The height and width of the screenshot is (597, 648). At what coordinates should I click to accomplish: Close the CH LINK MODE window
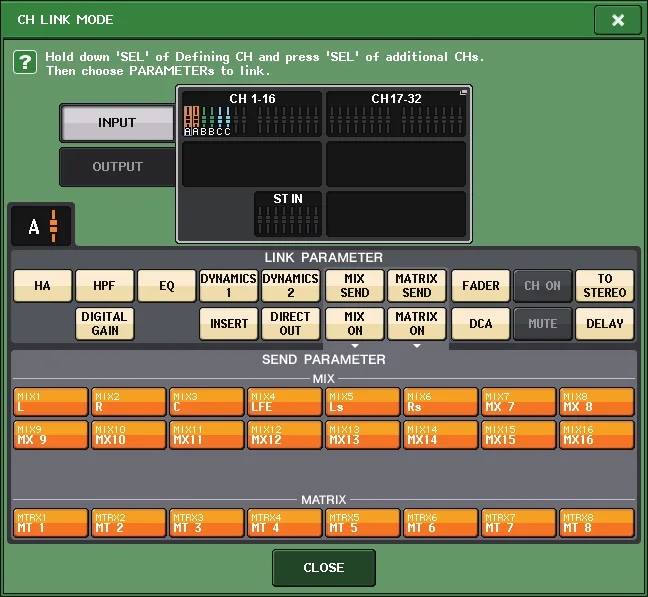click(618, 20)
